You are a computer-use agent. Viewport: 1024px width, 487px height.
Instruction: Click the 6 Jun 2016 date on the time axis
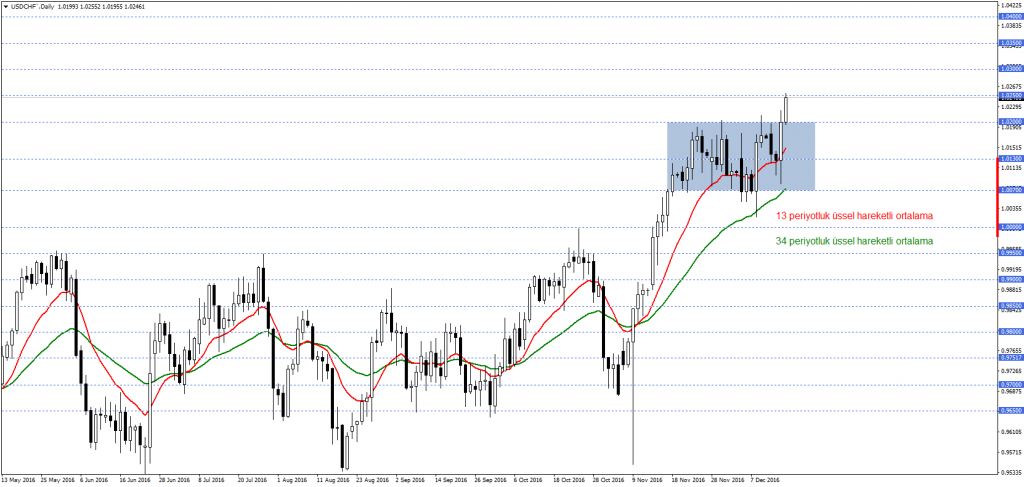click(94, 480)
